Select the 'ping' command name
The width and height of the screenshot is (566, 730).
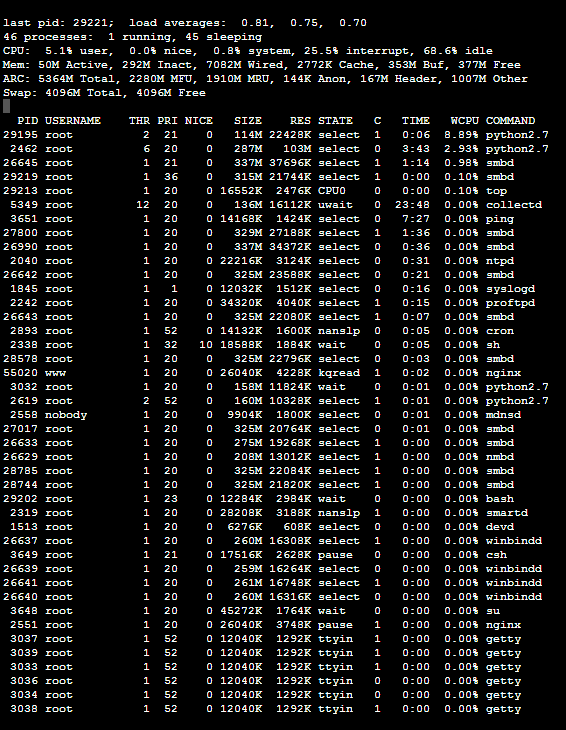tap(500, 219)
